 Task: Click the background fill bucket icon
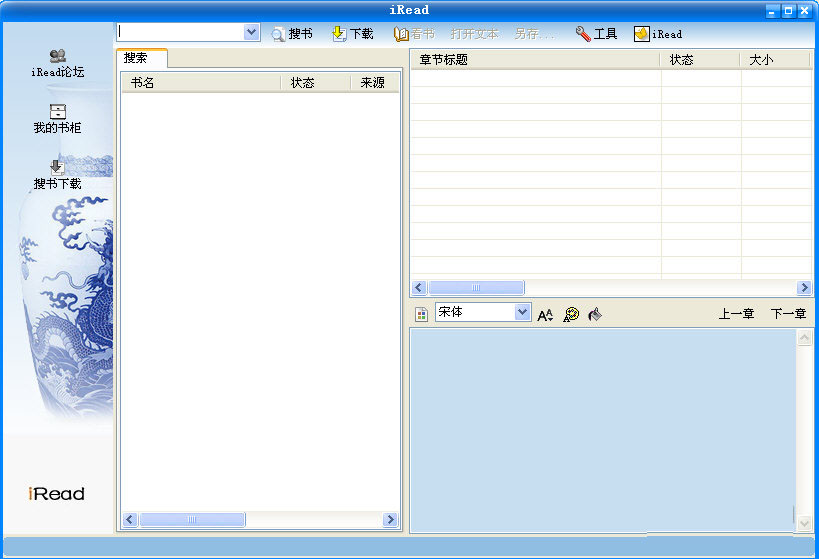click(x=595, y=314)
